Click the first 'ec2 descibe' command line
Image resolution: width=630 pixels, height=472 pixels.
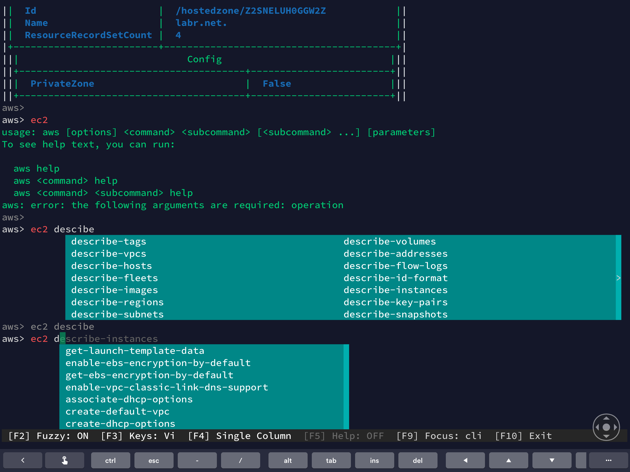pyautogui.click(x=48, y=229)
